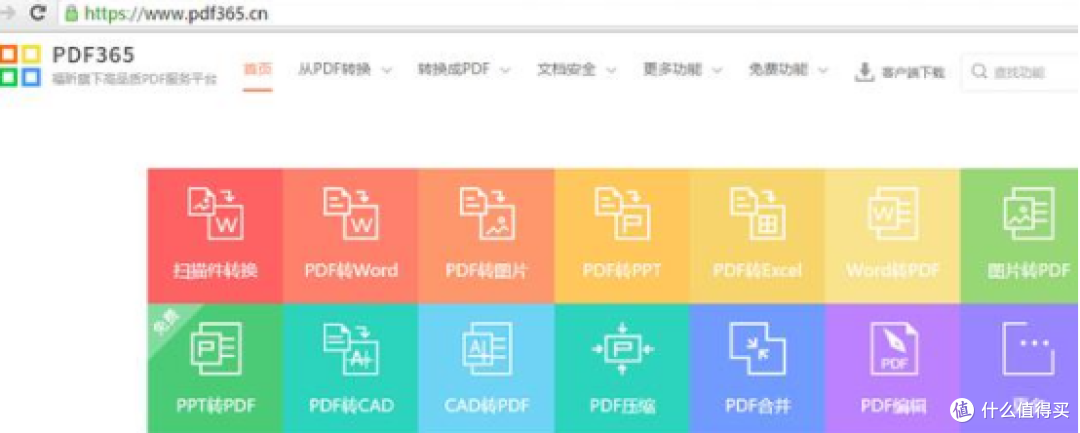1080x433 pixels.
Task: Click the PDF365 colored squares logo
Action: click(x=21, y=65)
